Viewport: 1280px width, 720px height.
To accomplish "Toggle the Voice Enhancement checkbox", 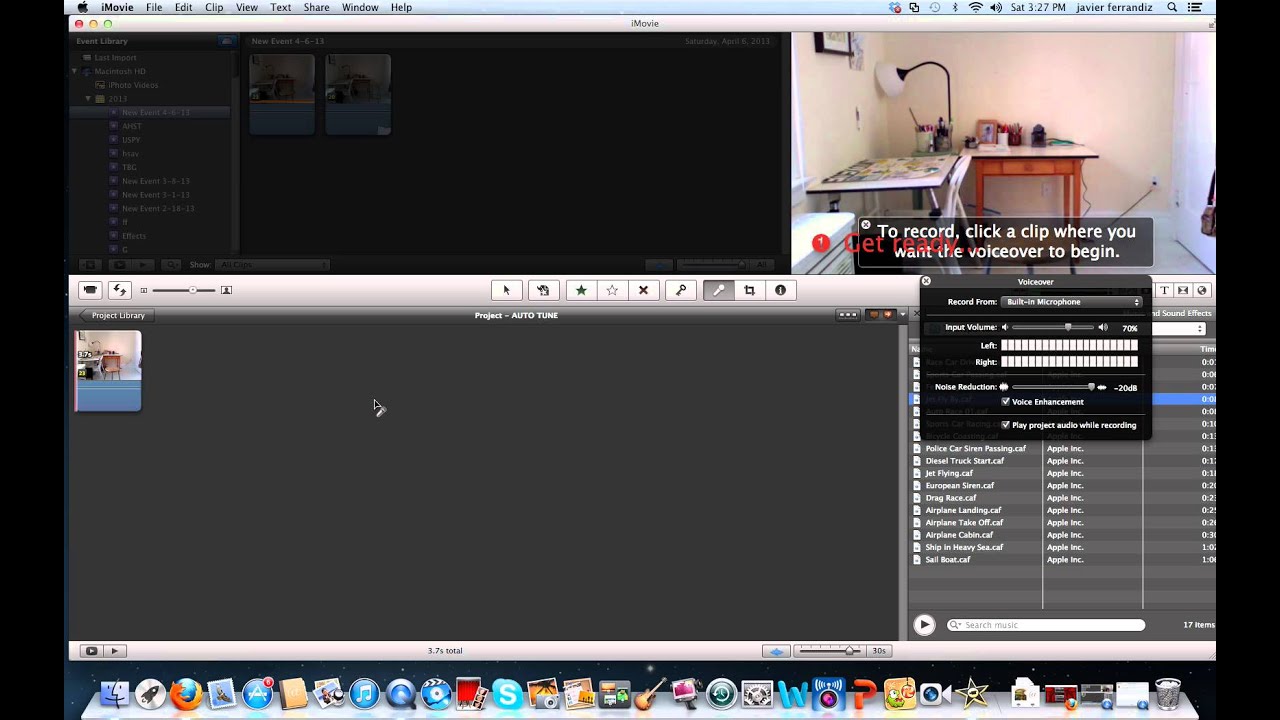I will pos(1006,401).
